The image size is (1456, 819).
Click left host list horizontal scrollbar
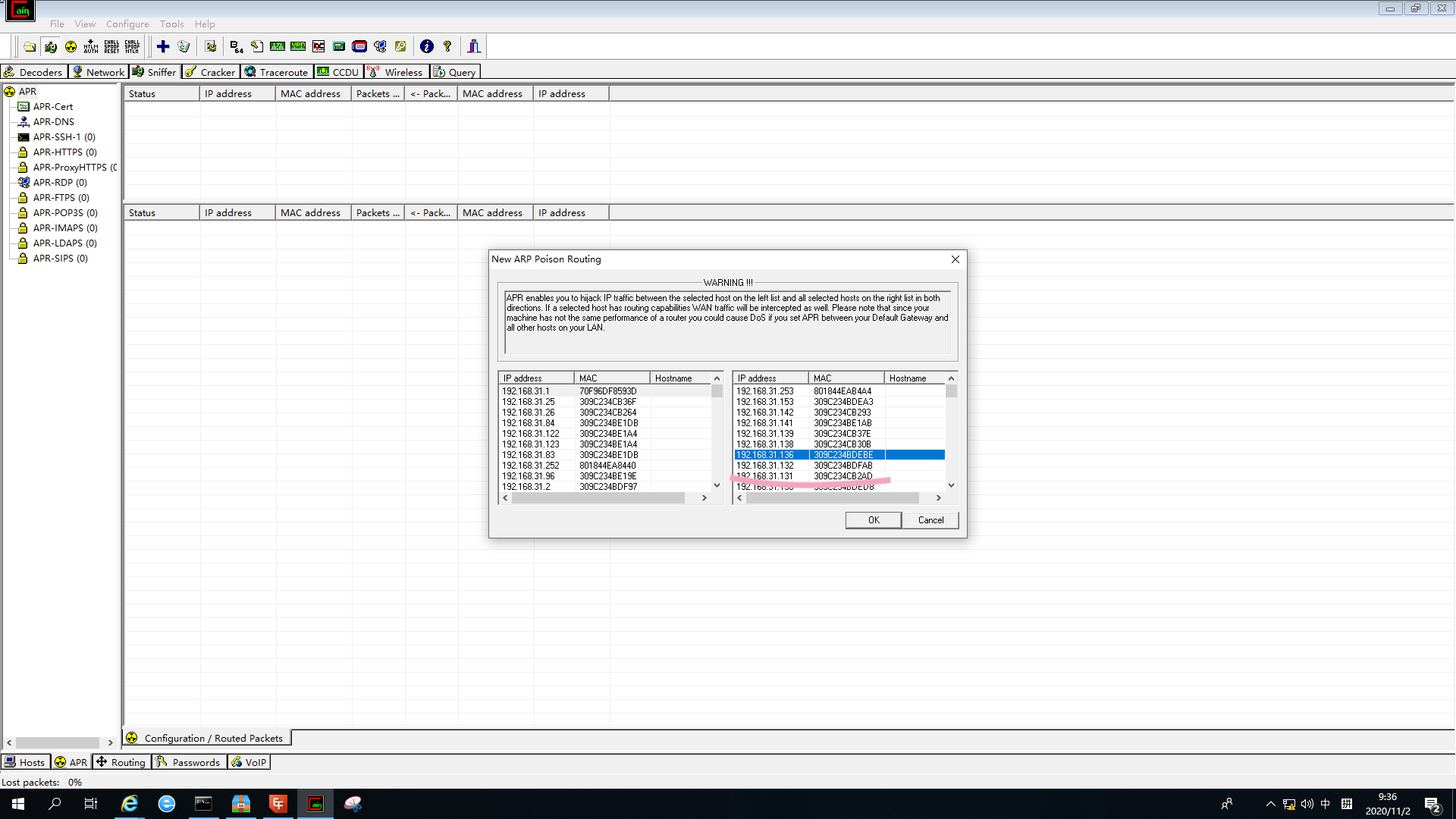(599, 498)
